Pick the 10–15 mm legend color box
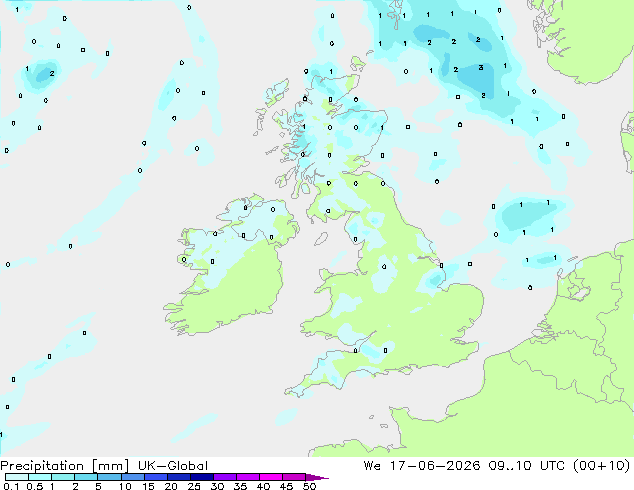 pyautogui.click(x=132, y=477)
